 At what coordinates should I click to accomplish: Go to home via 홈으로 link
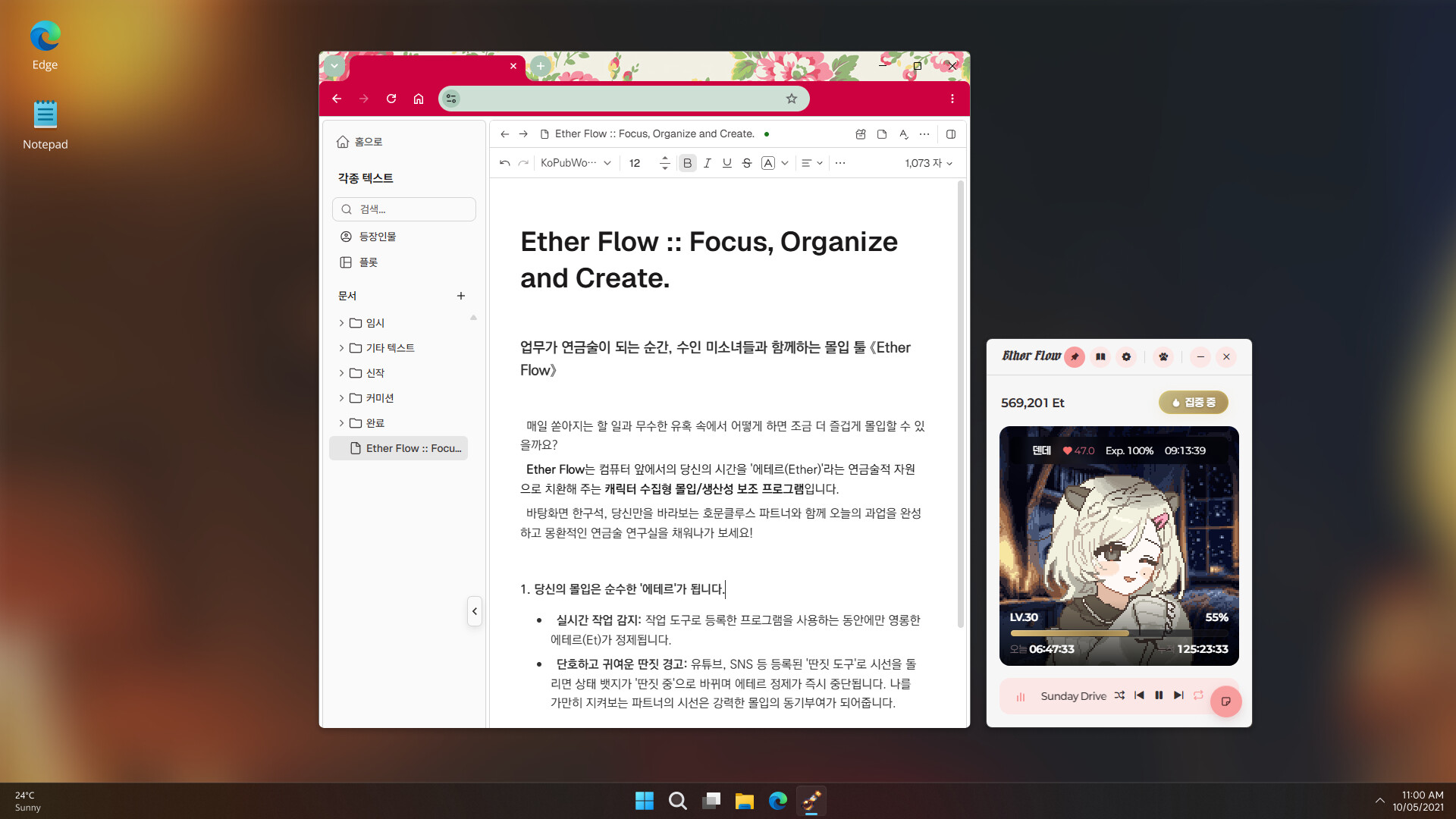[x=359, y=142]
